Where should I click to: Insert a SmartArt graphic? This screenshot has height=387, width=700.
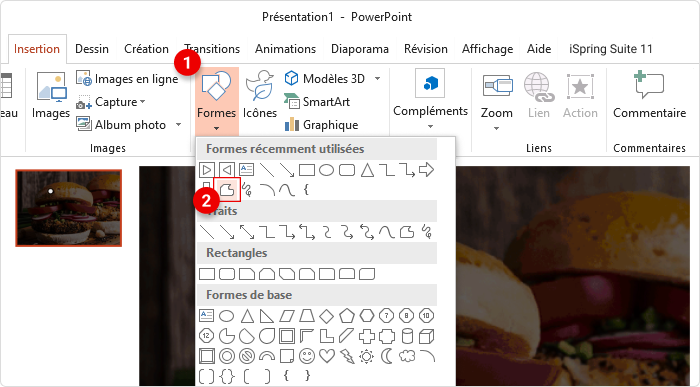(317, 102)
